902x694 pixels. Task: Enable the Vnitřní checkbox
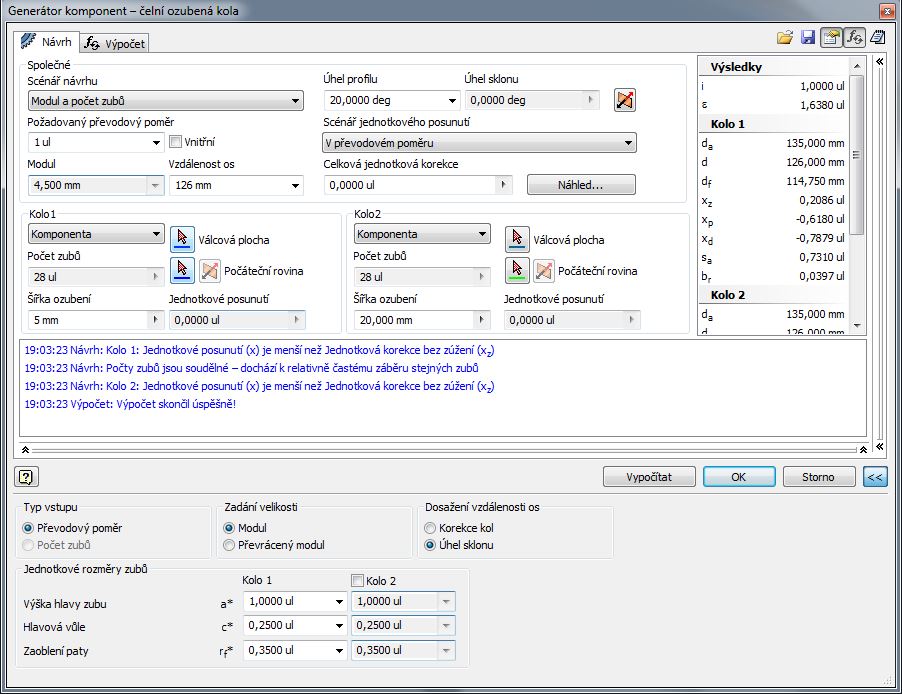tap(176, 142)
